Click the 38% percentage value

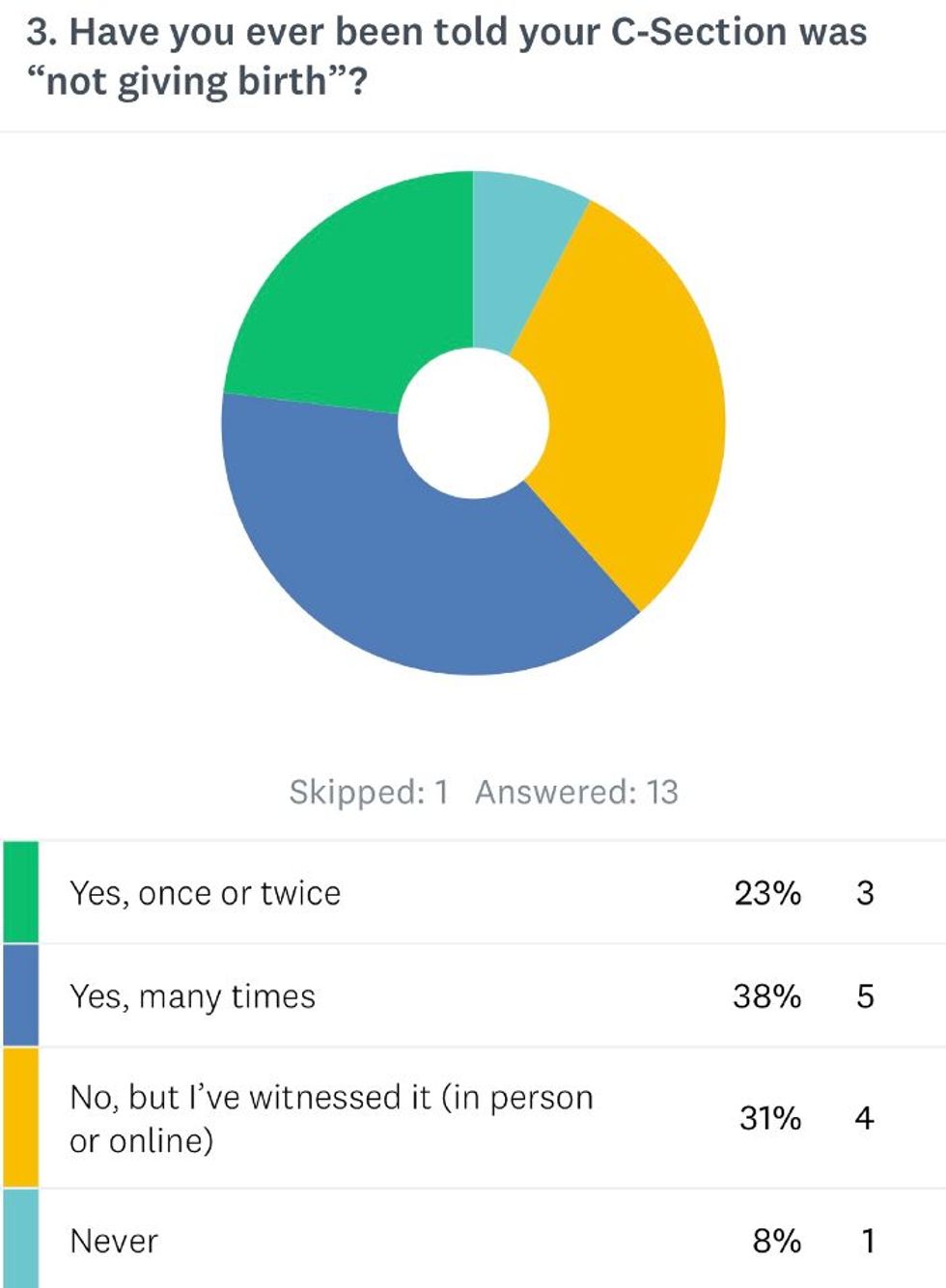coord(767,996)
